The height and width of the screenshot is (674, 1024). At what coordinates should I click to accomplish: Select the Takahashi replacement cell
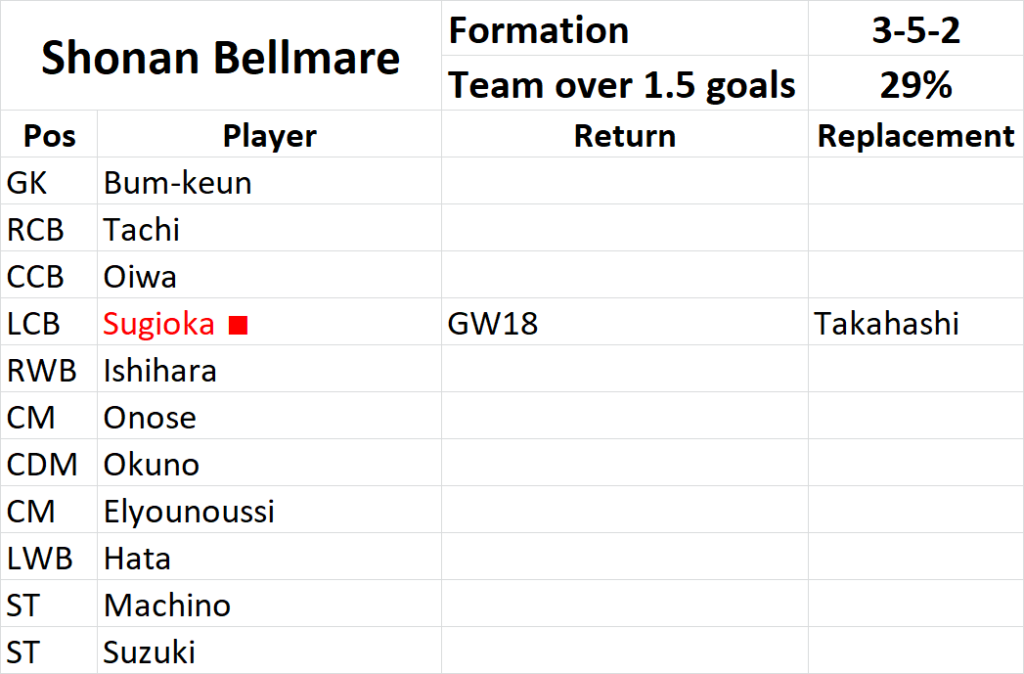tap(916, 322)
